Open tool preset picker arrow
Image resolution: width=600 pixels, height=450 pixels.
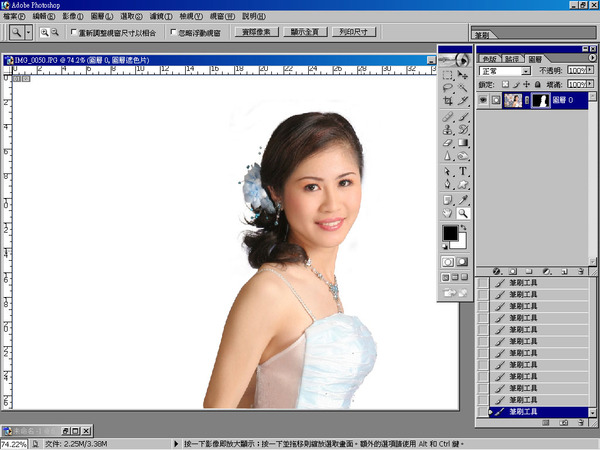pos(28,33)
